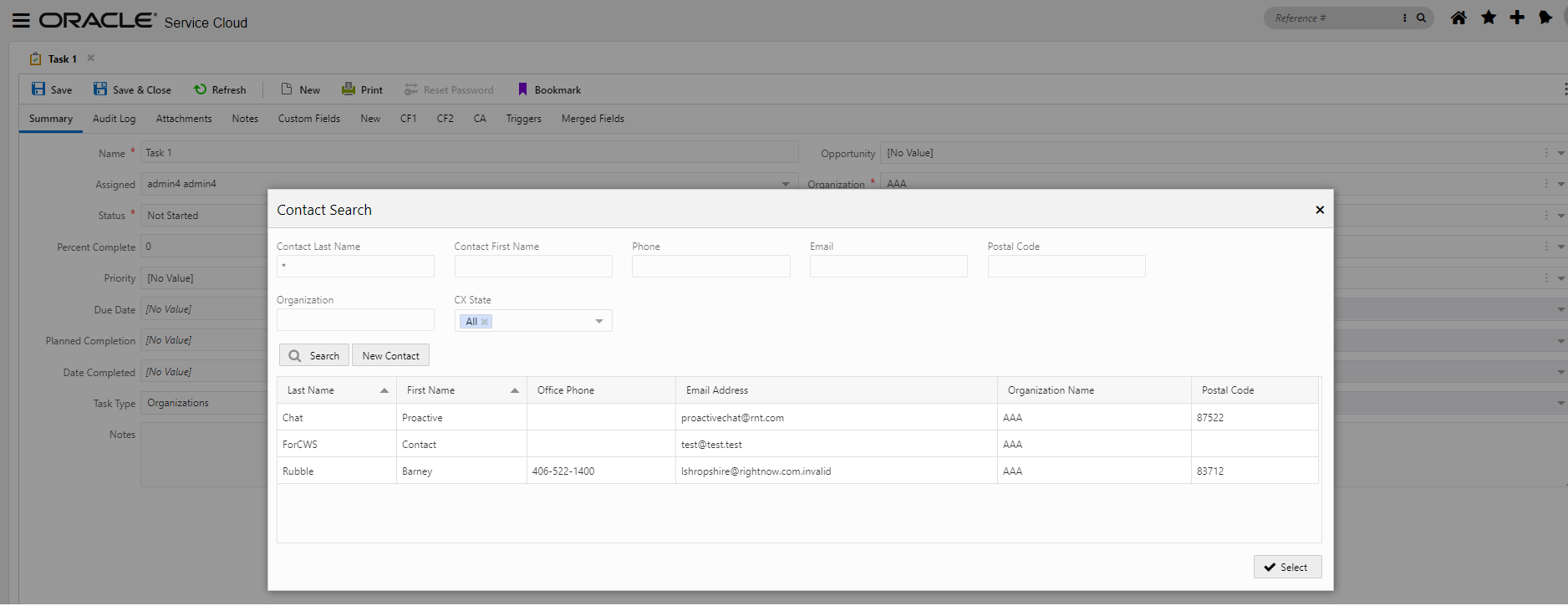The width and height of the screenshot is (1568, 606).
Task: Expand the CX State dropdown
Action: pos(599,322)
